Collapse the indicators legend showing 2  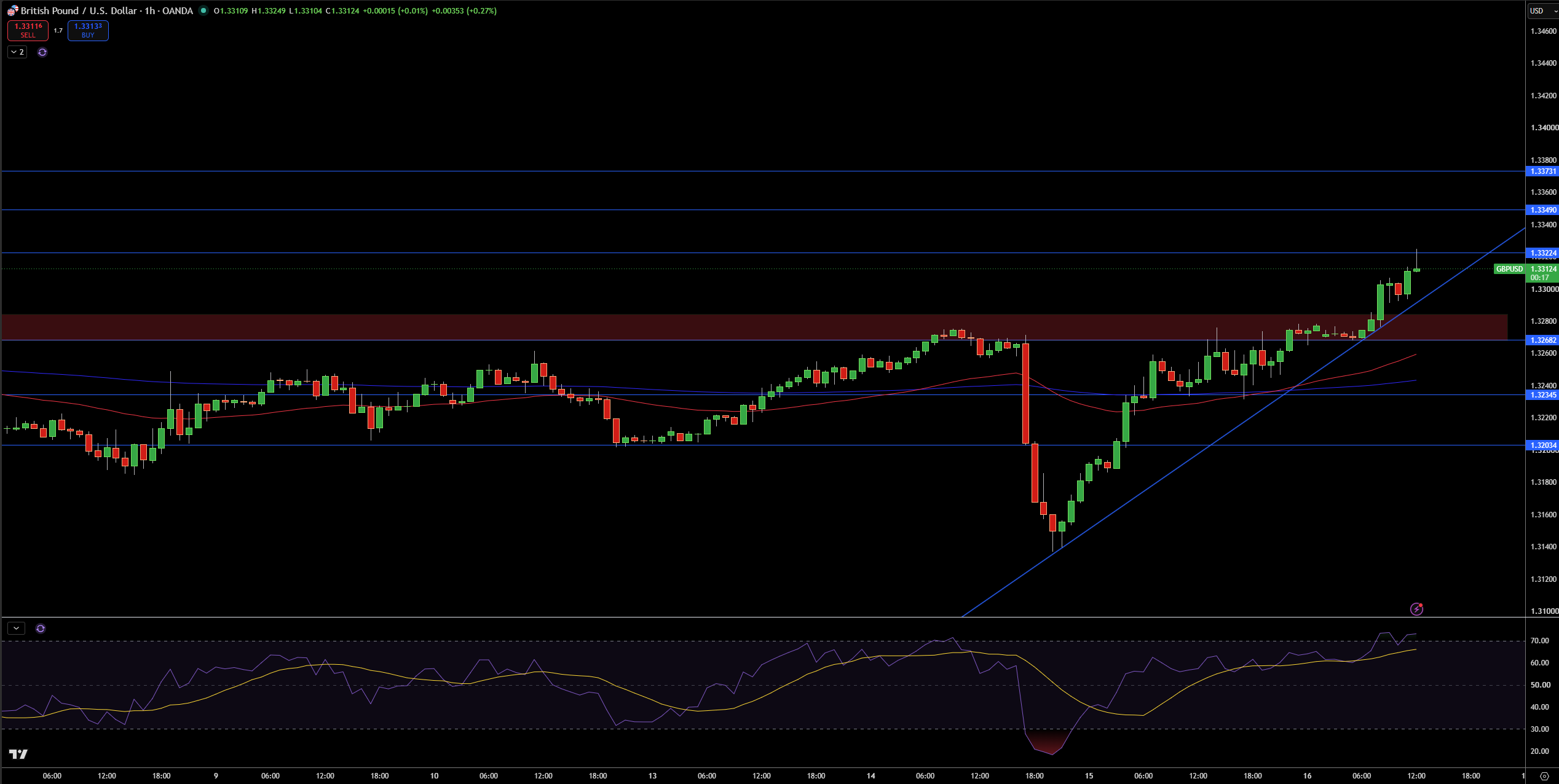point(17,52)
